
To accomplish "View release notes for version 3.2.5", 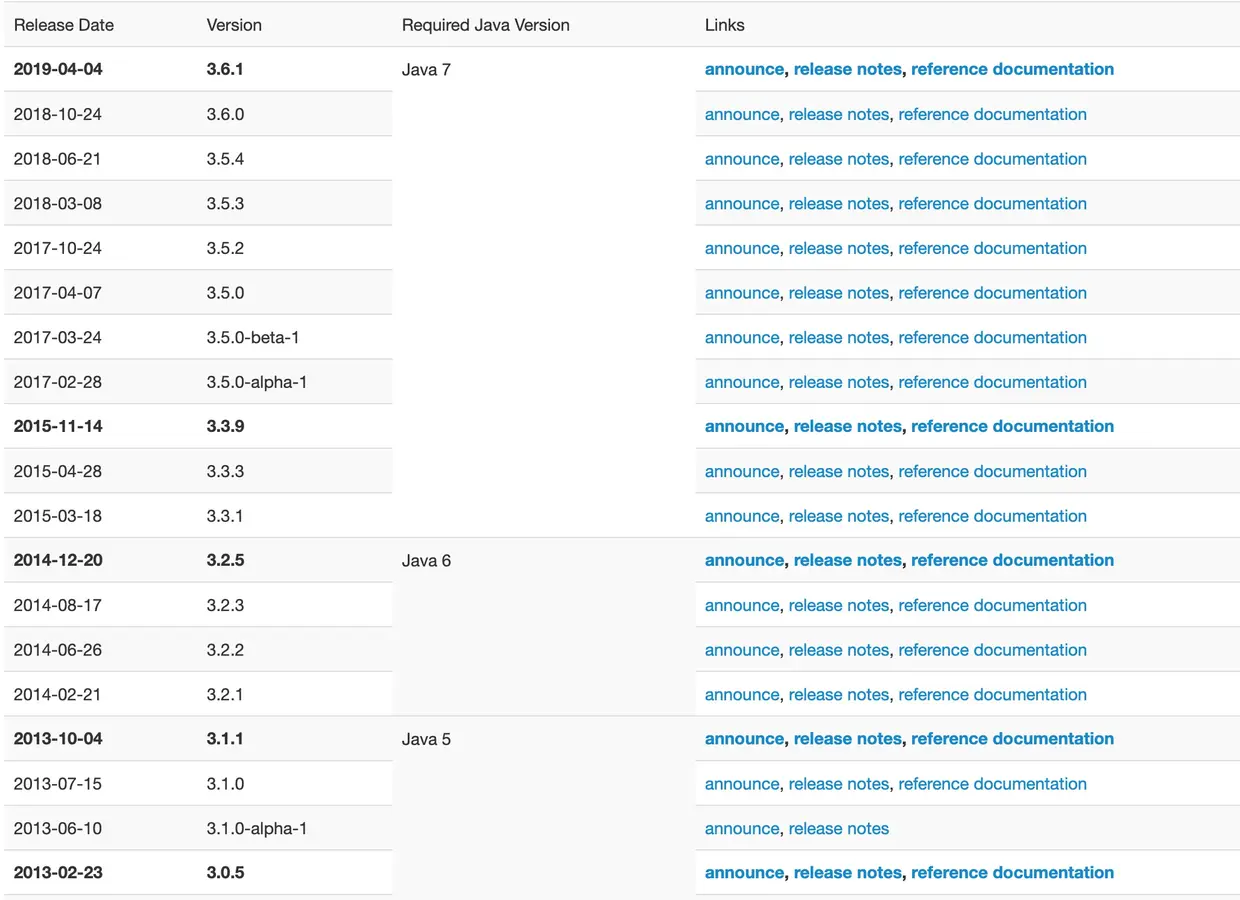I will click(x=848, y=560).
